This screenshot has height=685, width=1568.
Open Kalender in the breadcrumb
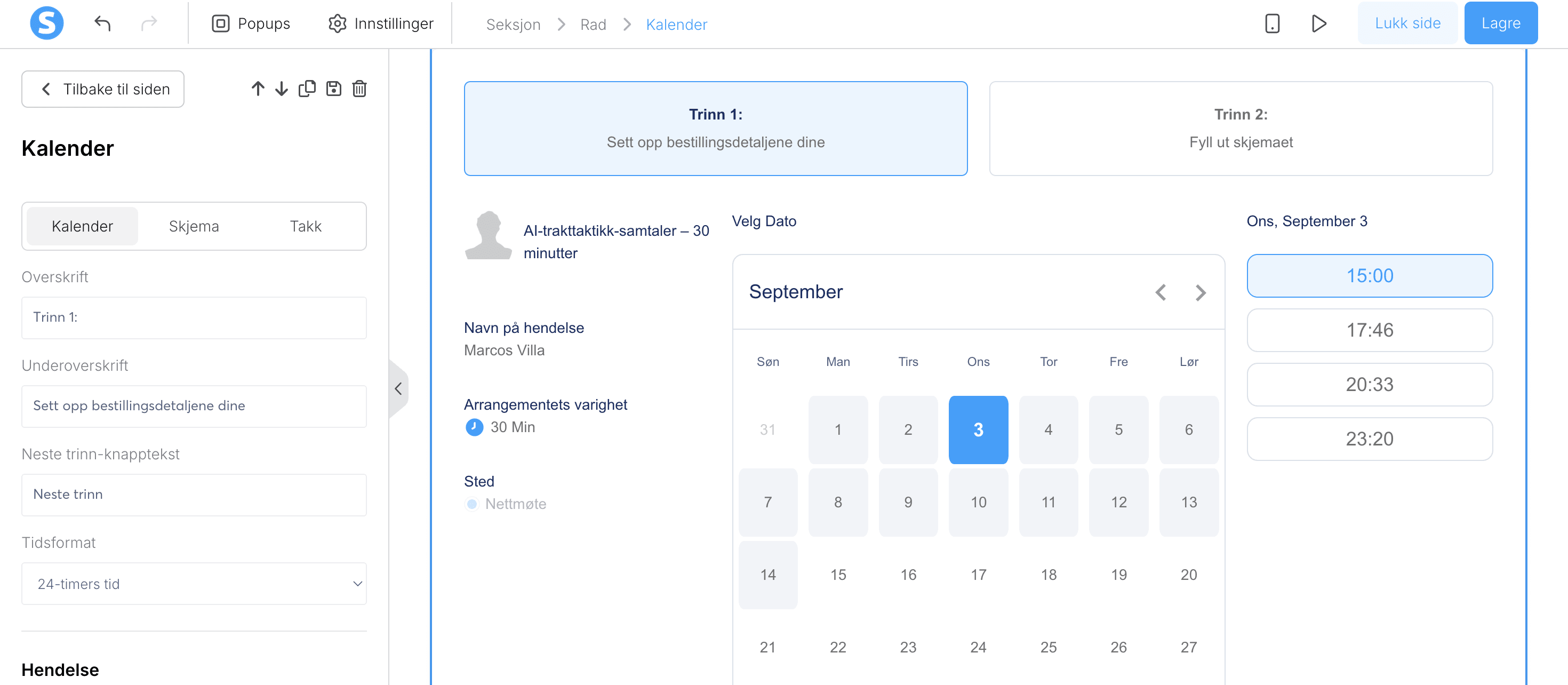coord(676,25)
